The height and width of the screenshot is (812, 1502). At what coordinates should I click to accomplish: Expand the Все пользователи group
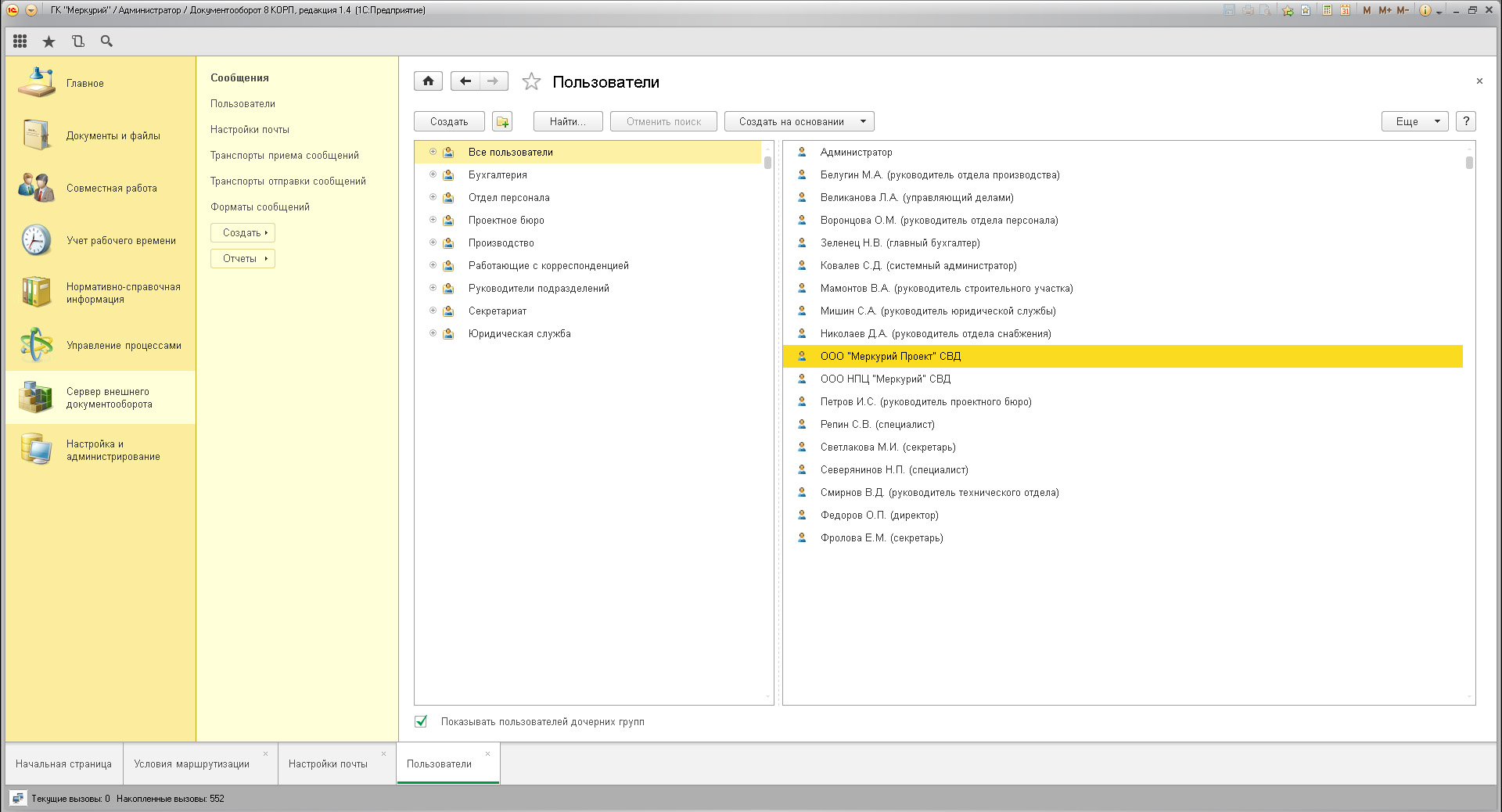point(433,152)
